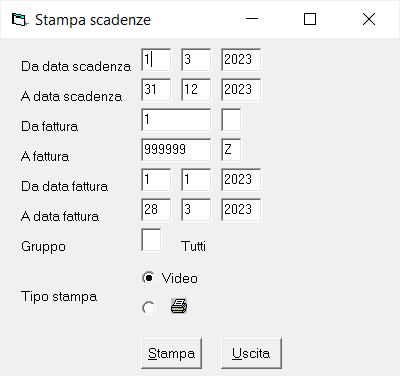Viewport: 400px width, 376px height.
Task: Focus the Da data scadenza month field
Action: pos(196,60)
